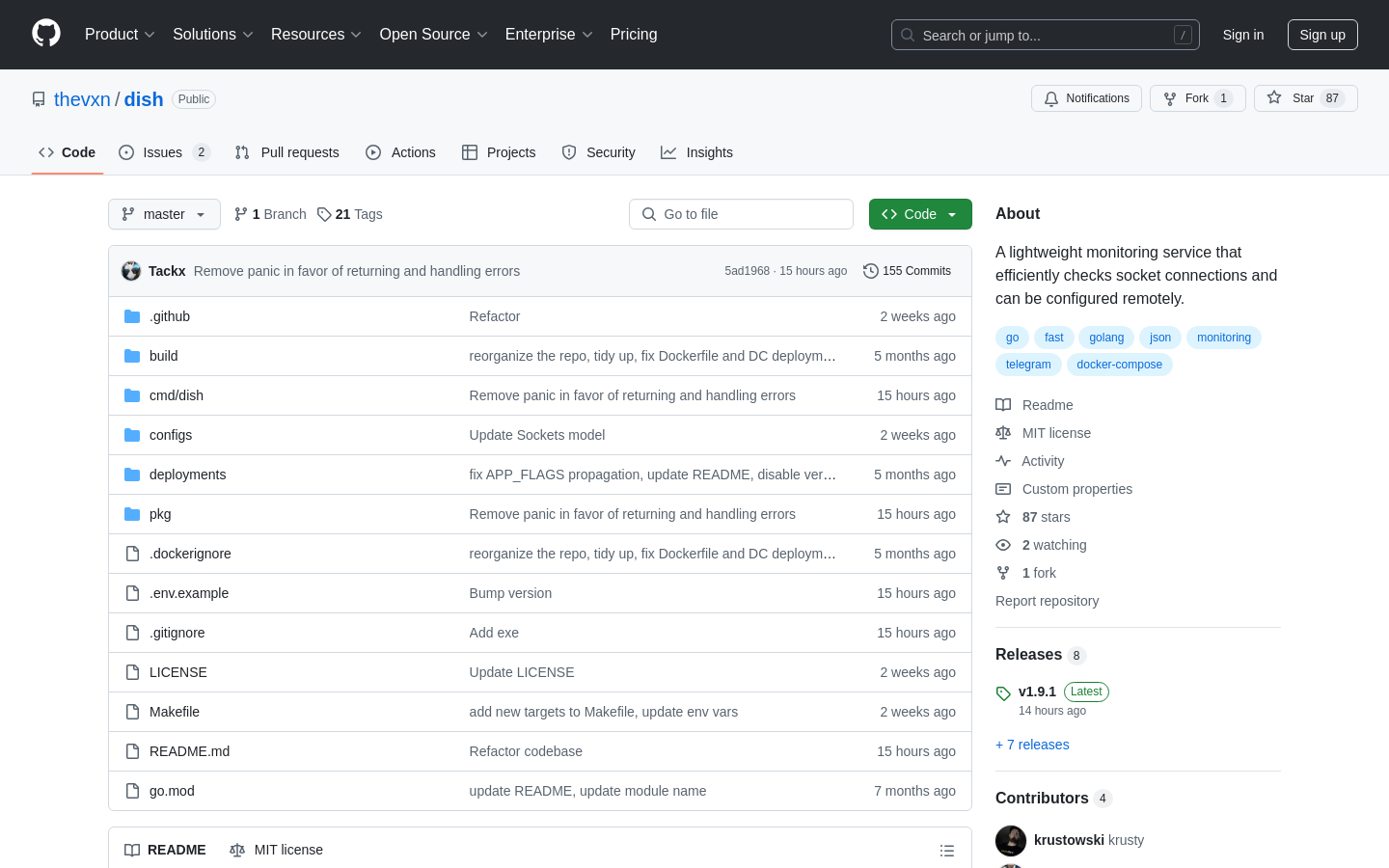Image resolution: width=1389 pixels, height=868 pixels.
Task: Open the LICENSE file
Action: pos(178,672)
